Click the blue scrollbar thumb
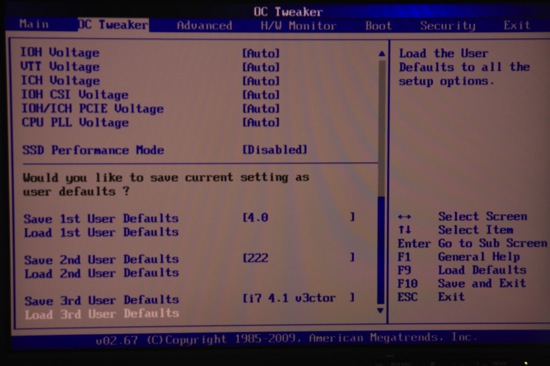Viewport: 550px width, 366px height. click(381, 250)
